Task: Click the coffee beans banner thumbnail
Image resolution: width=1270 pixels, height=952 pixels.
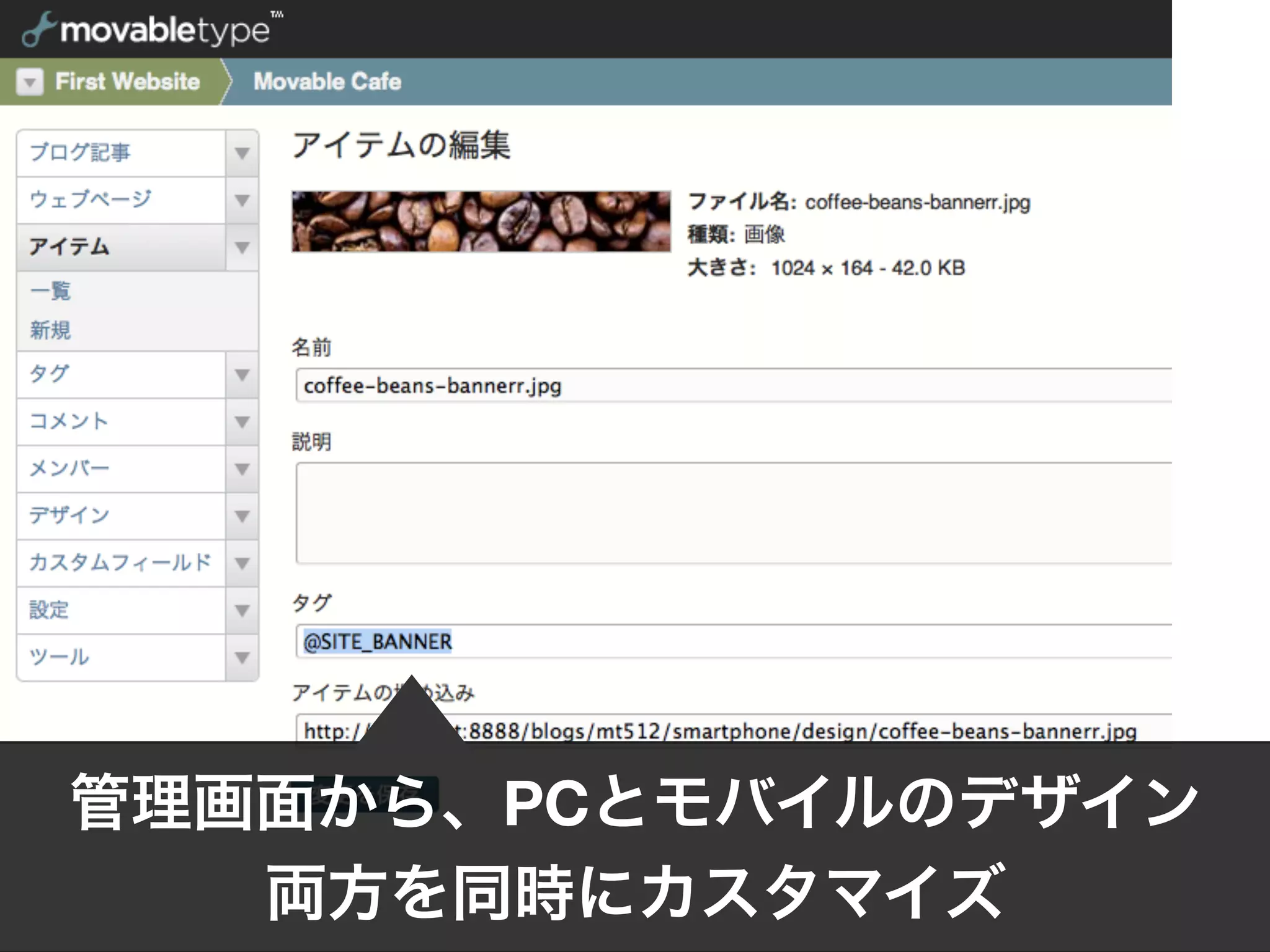Action: [x=481, y=221]
